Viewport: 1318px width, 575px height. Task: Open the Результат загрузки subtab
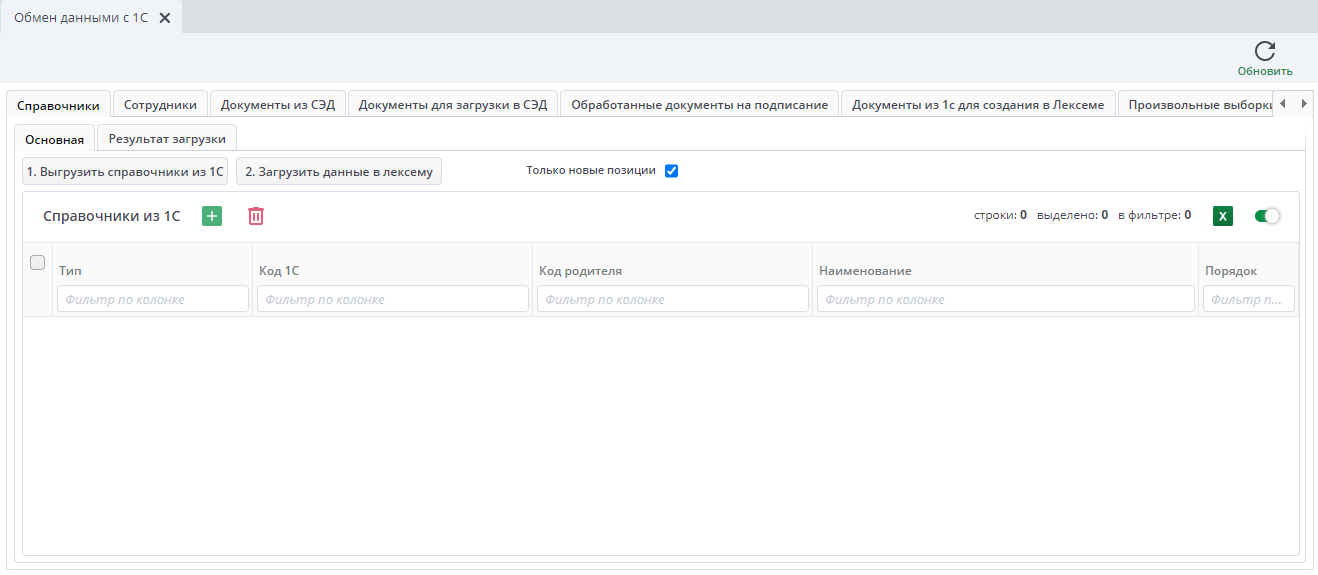pyautogui.click(x=167, y=139)
